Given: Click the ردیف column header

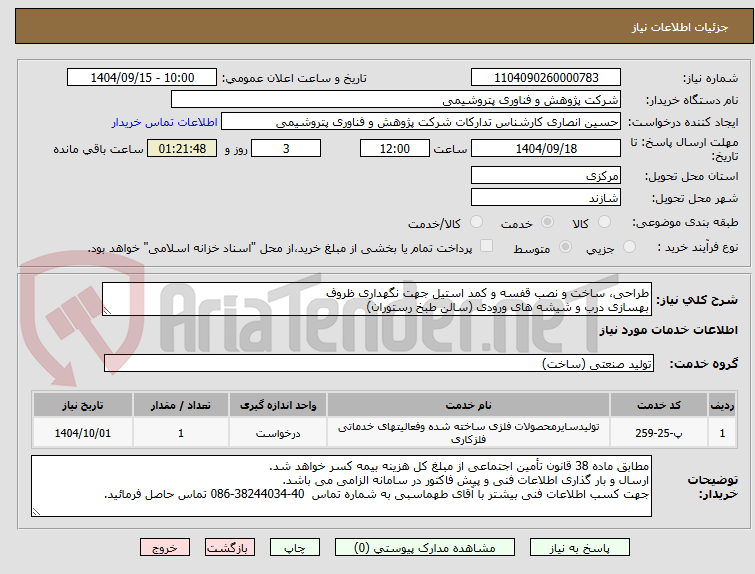Looking at the screenshot, I should coord(722,405).
